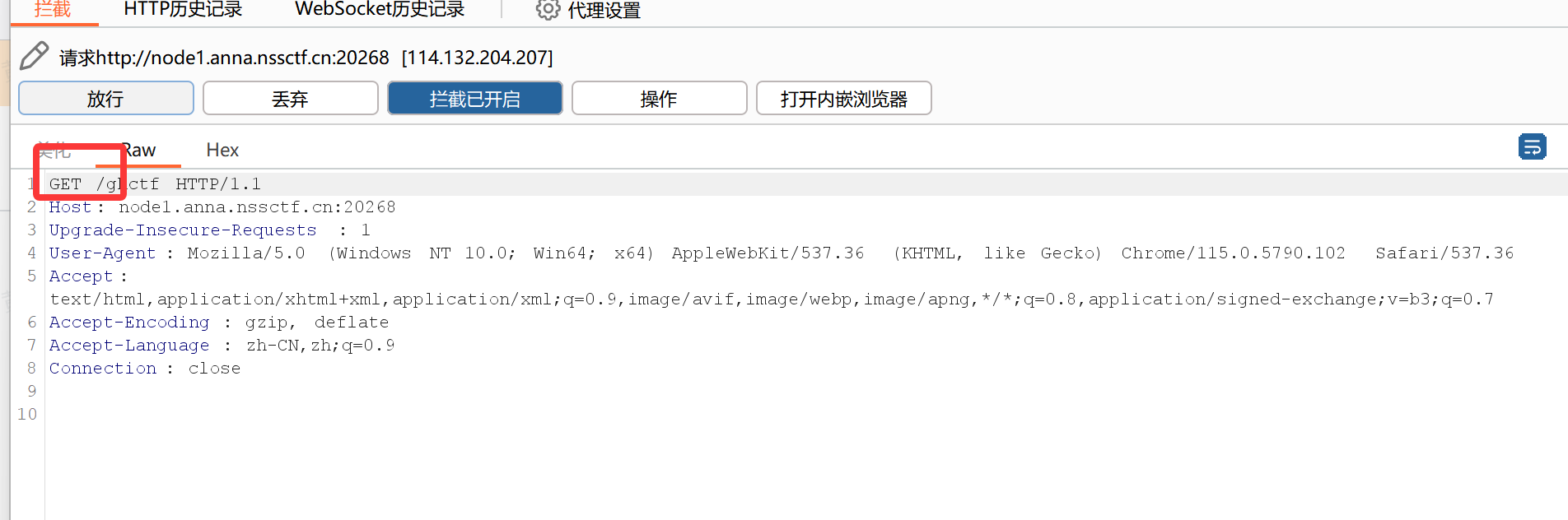Viewport: 1568px width, 520px height.
Task: Switch to HTTP历史记录 tab
Action: [x=183, y=10]
